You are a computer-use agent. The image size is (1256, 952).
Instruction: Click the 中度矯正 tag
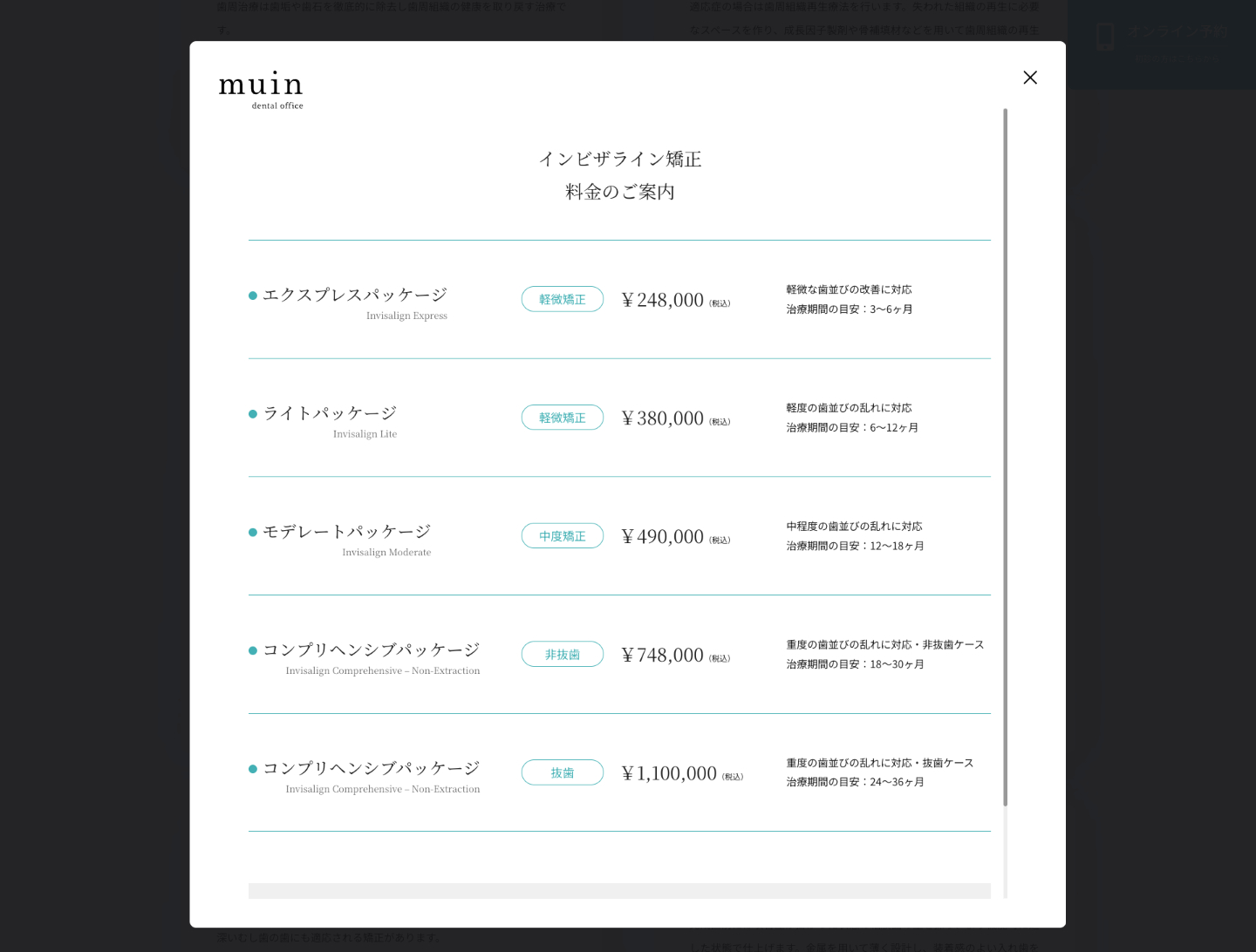point(563,536)
